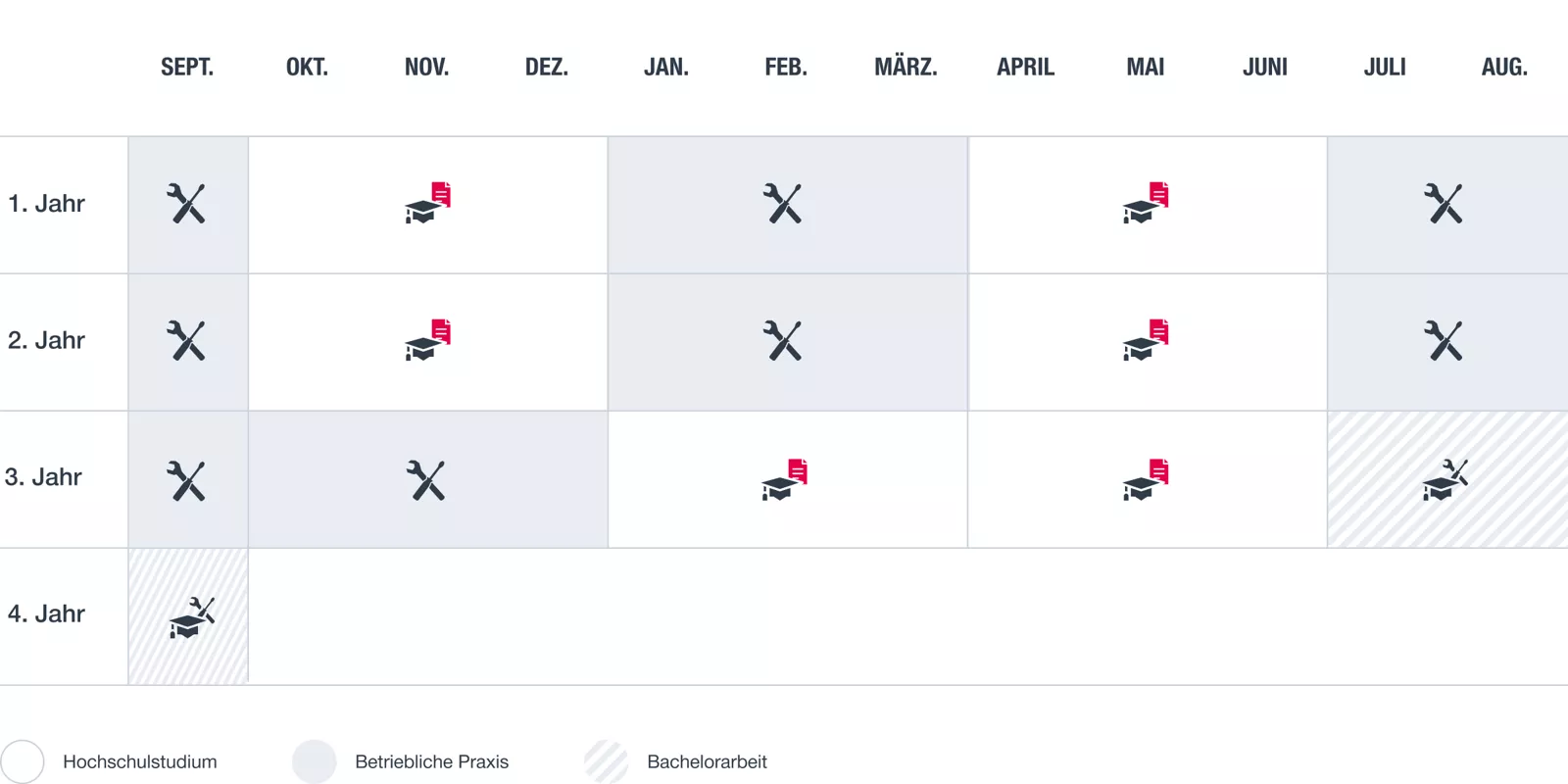Click the tools icon in 1. Jahr July–August
Viewport: 1568px width, 784px height.
[x=1444, y=204]
